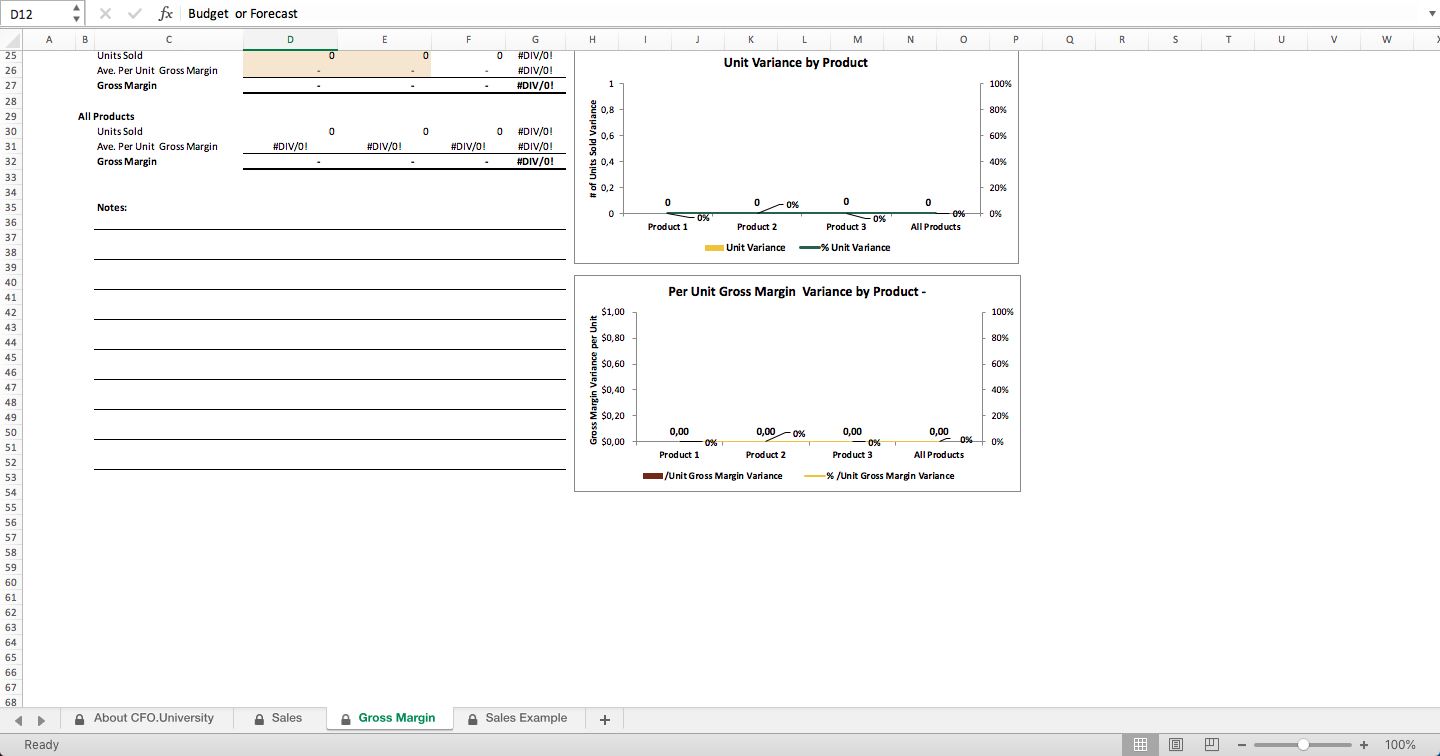Click the Name Box showing D12
The height and width of the screenshot is (756, 1440).
[37, 14]
